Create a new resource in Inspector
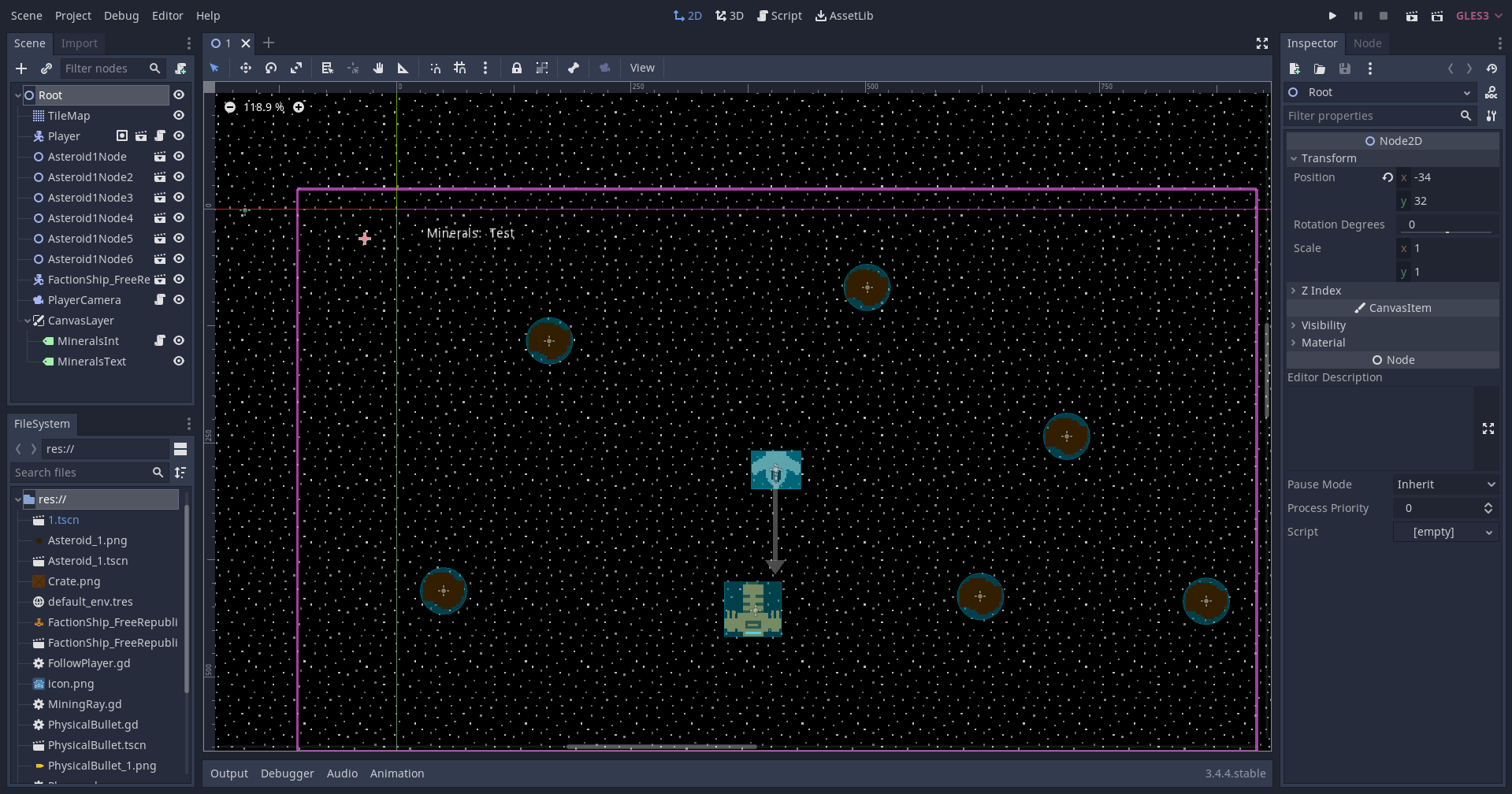Viewport: 1512px width, 794px height. click(x=1295, y=69)
